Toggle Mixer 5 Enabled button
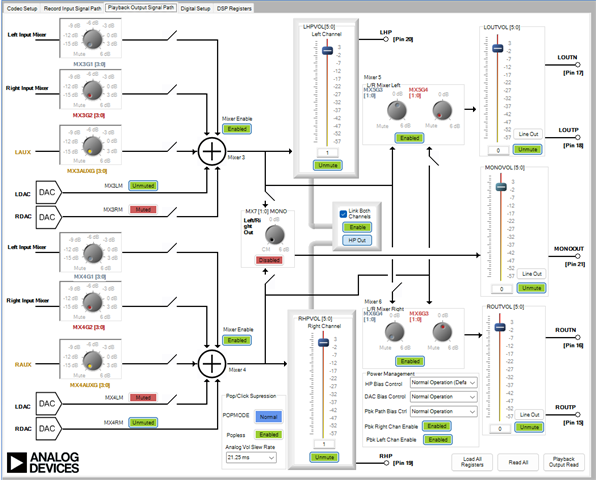This screenshot has width=596, height=480. pos(409,138)
